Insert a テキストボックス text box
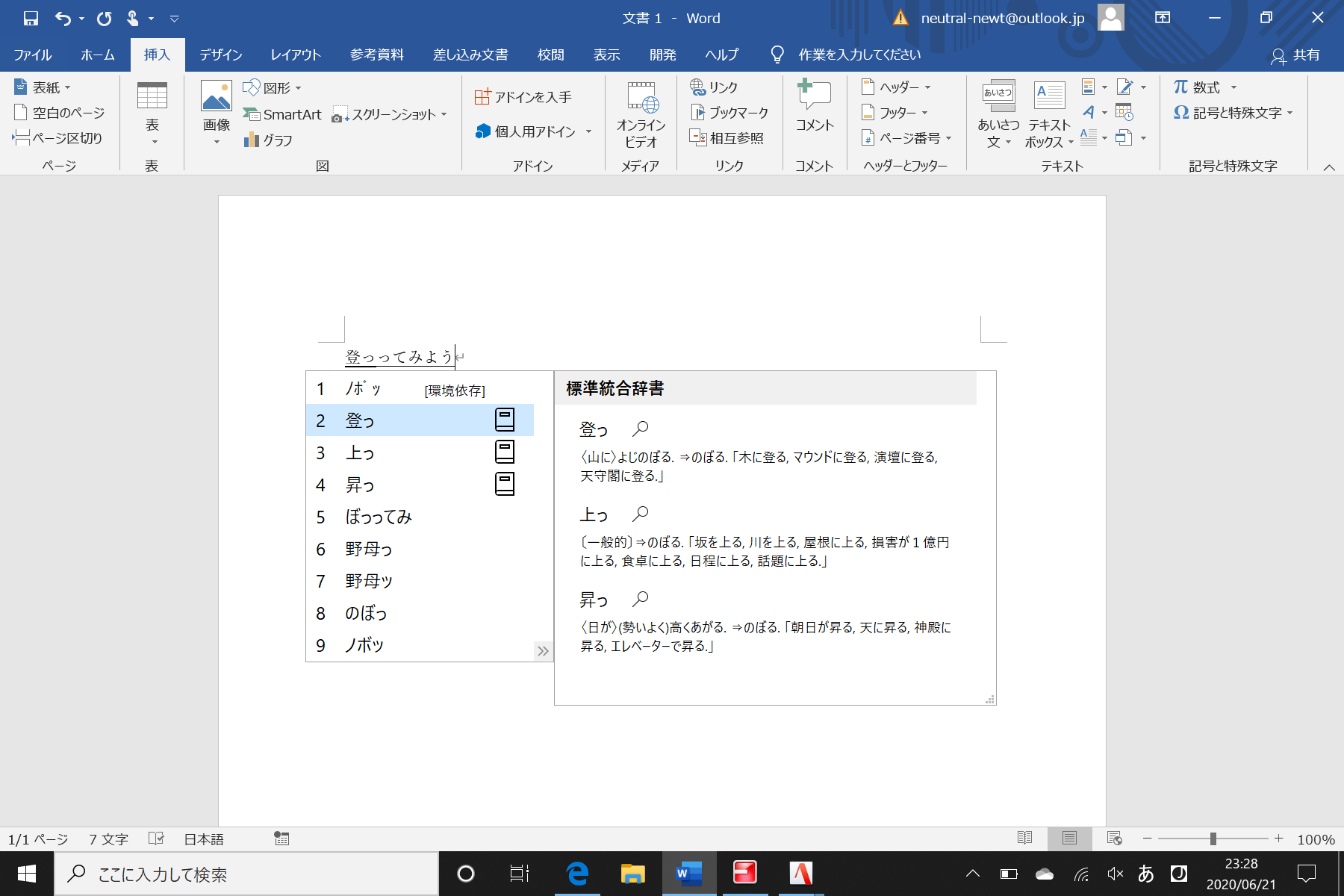Screen dimensions: 1344x896 point(1049,114)
